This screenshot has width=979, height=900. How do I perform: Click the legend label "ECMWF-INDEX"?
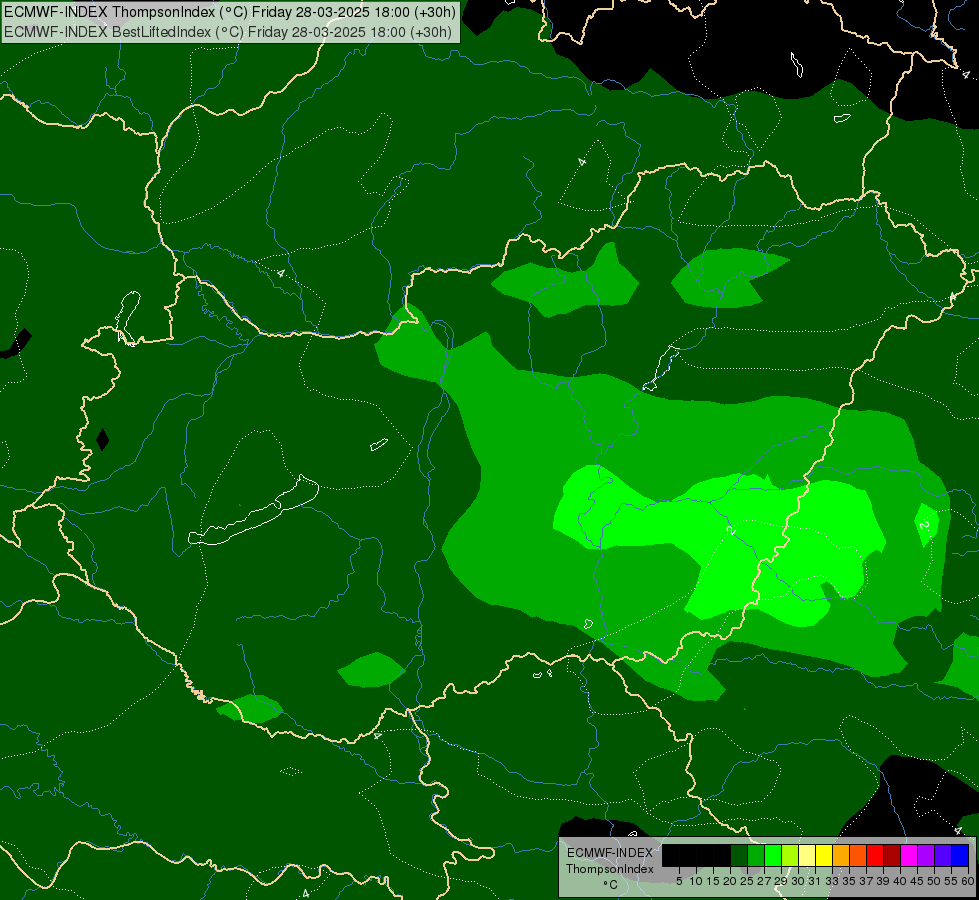point(610,853)
